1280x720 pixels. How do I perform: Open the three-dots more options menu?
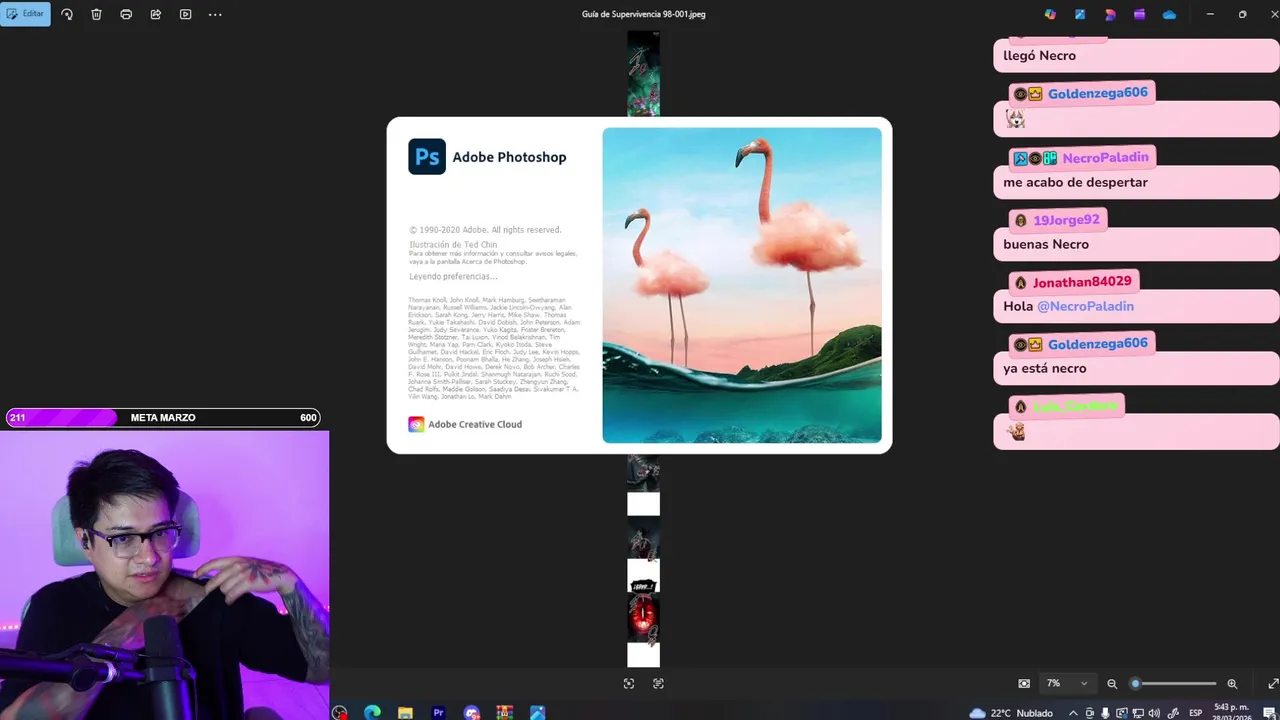pyautogui.click(x=215, y=14)
